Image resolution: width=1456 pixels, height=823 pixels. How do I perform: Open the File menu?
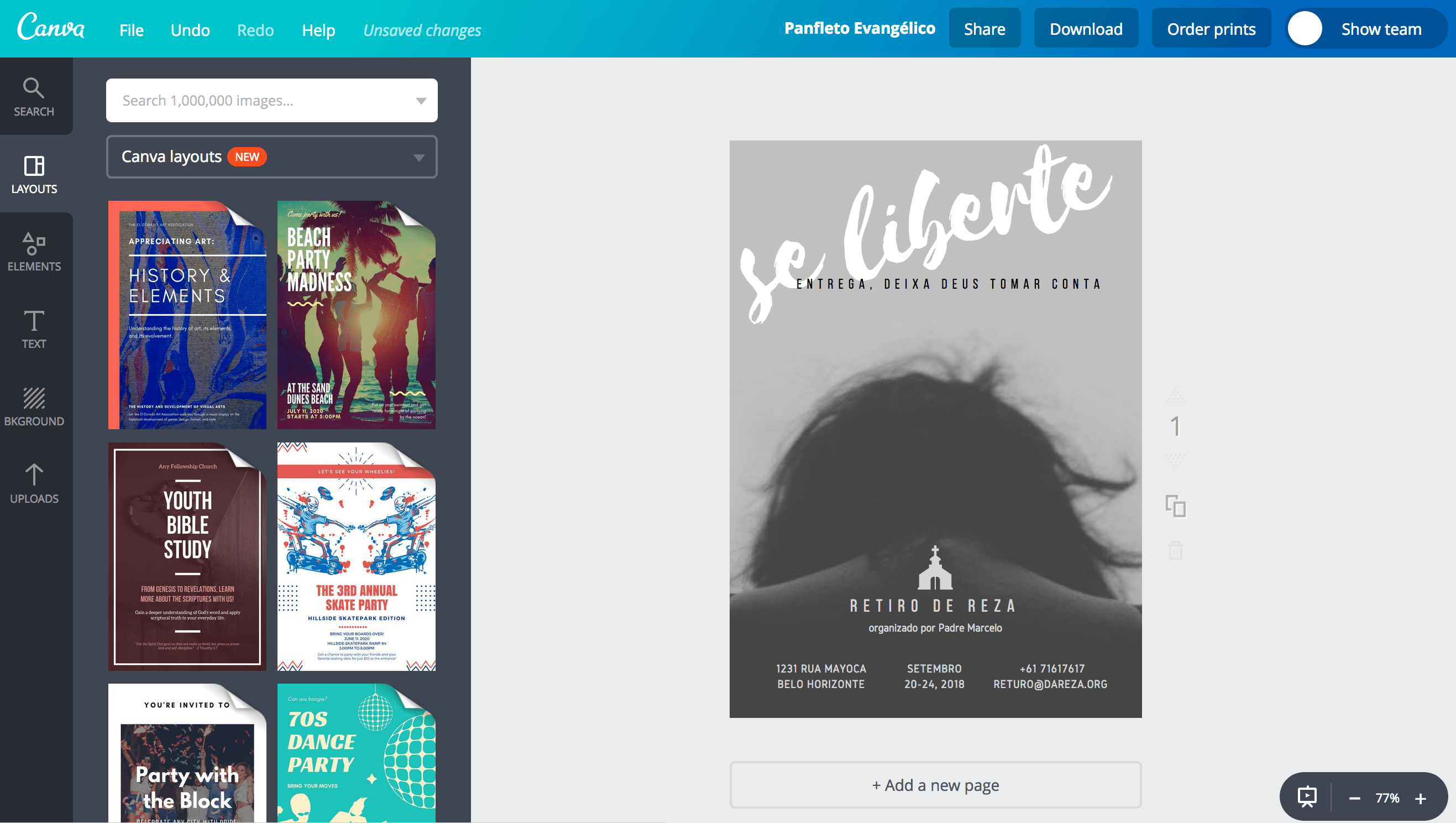(x=131, y=30)
